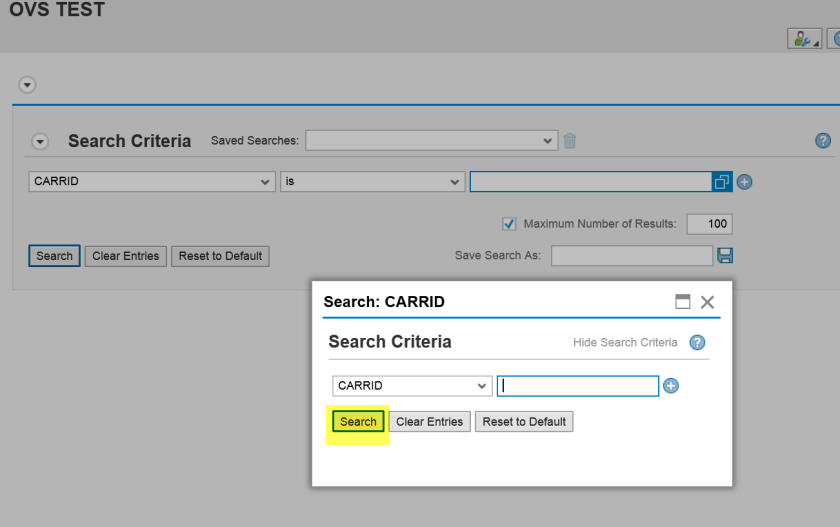Add search criterion row in main panel
The width and height of the screenshot is (840, 527).
tap(744, 182)
